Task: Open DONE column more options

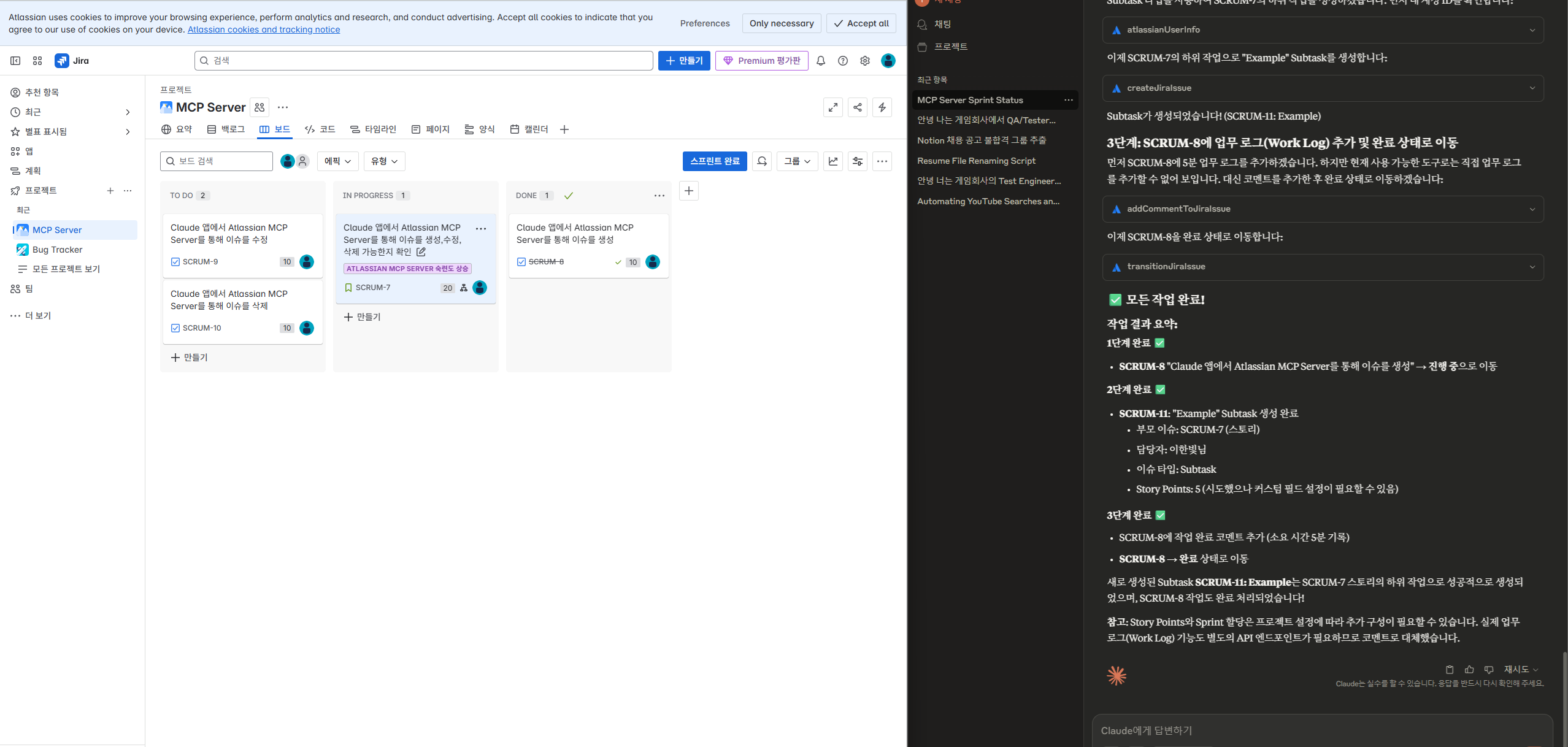Action: click(x=659, y=196)
